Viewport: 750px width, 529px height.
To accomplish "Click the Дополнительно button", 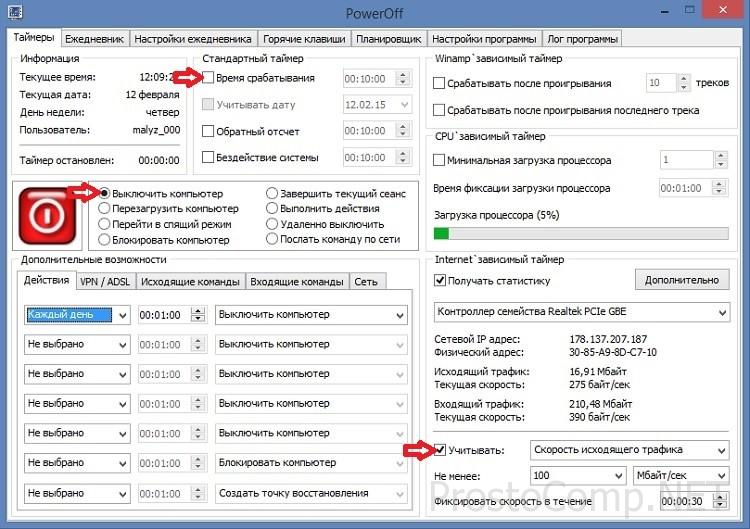I will coord(681,281).
